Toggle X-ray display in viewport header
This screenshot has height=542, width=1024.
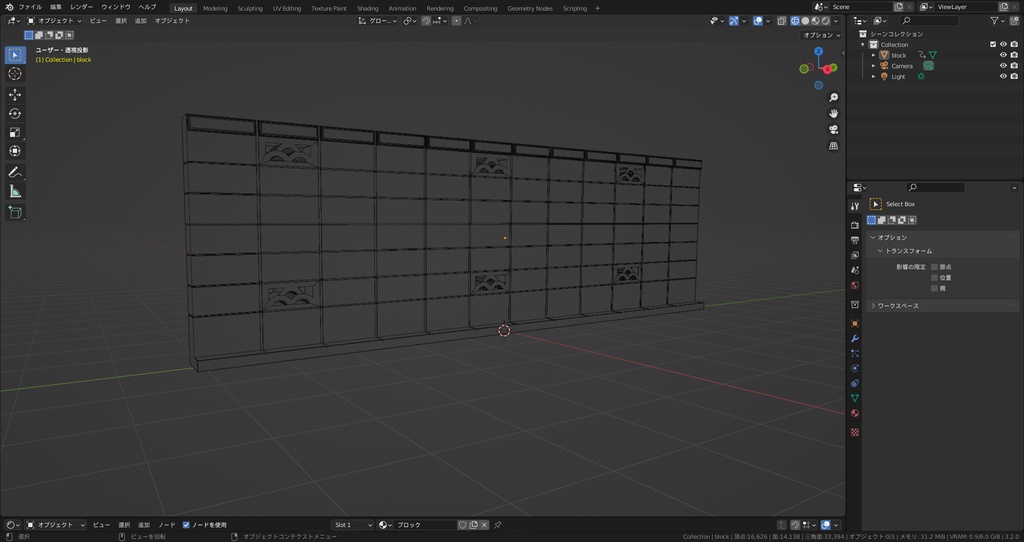pos(782,21)
